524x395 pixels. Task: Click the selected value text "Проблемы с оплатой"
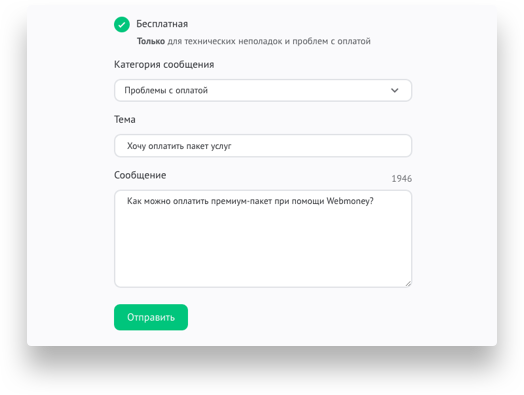pyautogui.click(x=166, y=90)
